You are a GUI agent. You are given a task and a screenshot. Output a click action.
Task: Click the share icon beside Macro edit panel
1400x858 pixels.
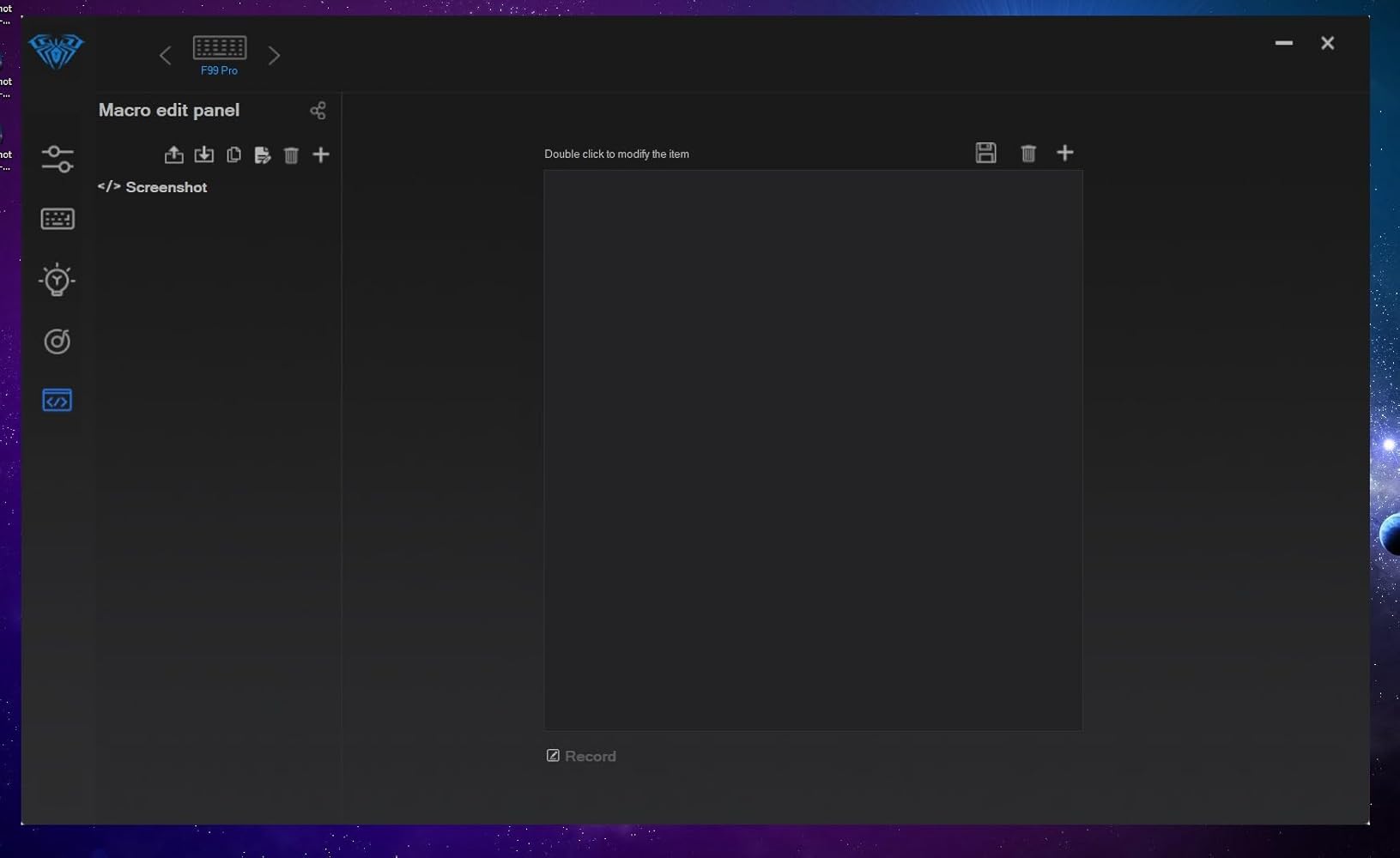pyautogui.click(x=318, y=111)
